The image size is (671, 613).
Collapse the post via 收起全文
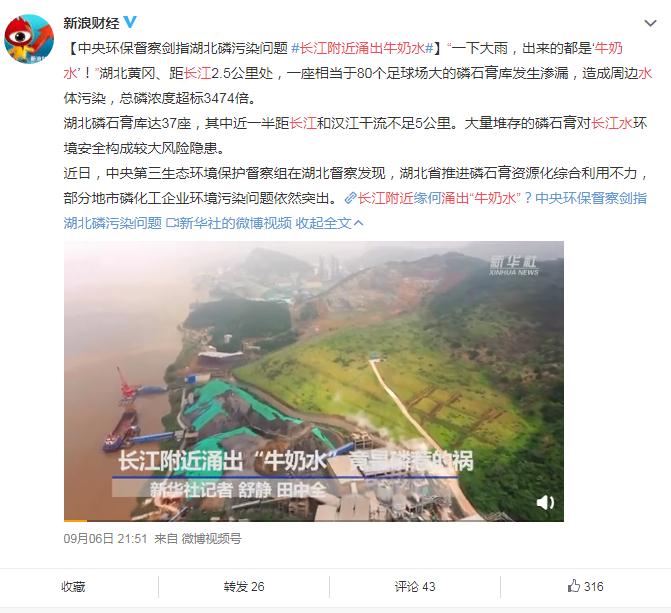point(323,223)
